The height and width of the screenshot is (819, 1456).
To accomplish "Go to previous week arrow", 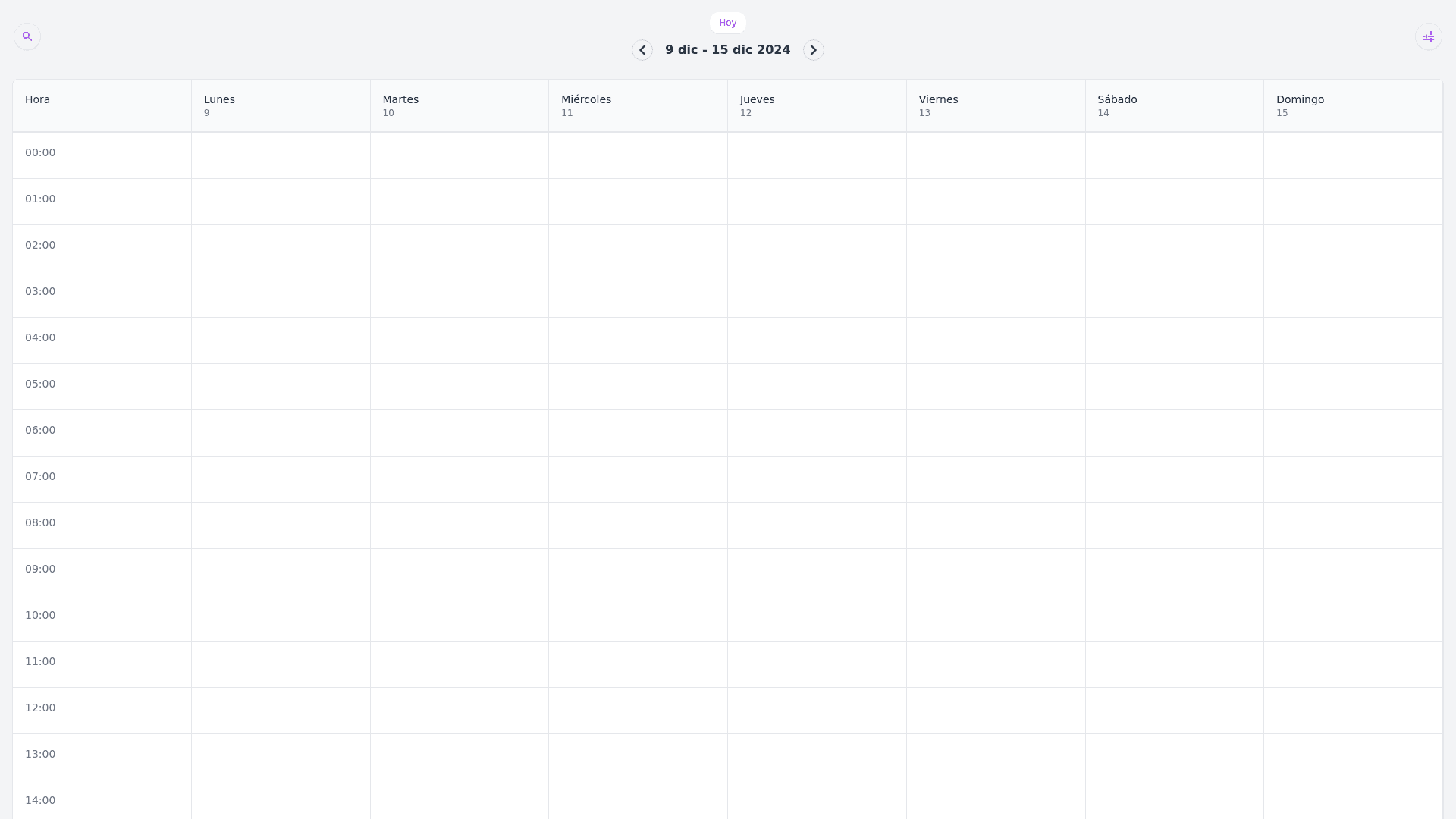I will click(x=642, y=50).
